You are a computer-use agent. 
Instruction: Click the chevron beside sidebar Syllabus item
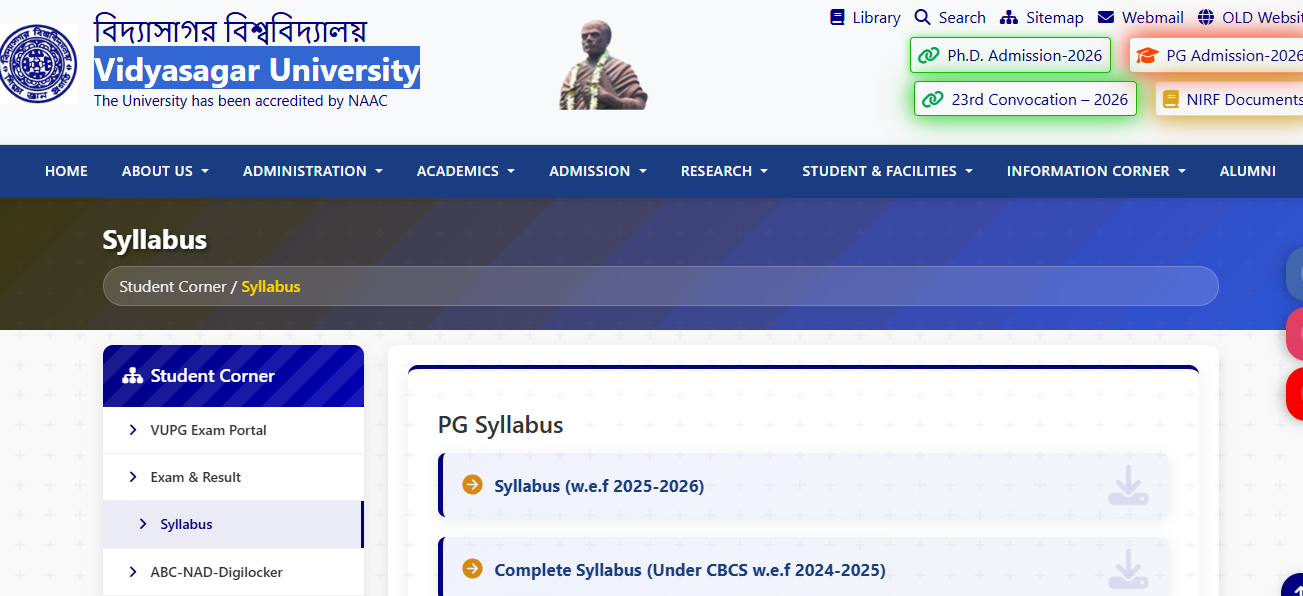pyautogui.click(x=143, y=524)
